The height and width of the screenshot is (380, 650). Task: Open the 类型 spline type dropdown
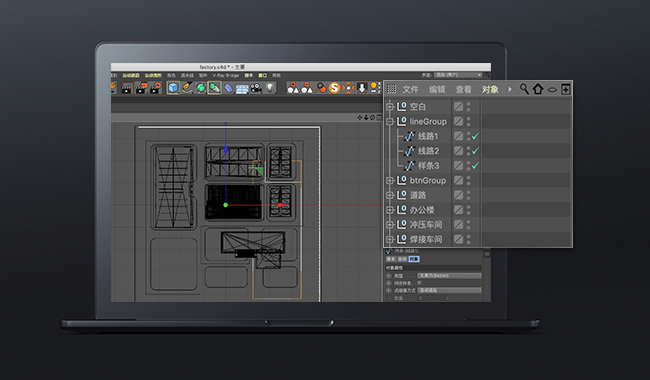point(449,276)
